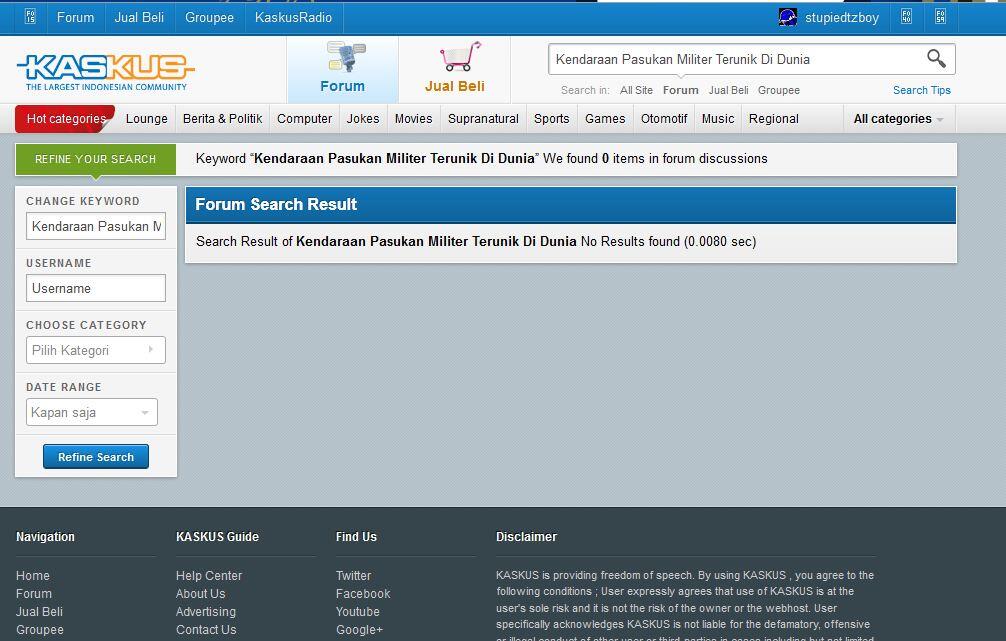Screen dimensions: 1006x641
Task: Click the No Results found message
Action: pos(630,241)
